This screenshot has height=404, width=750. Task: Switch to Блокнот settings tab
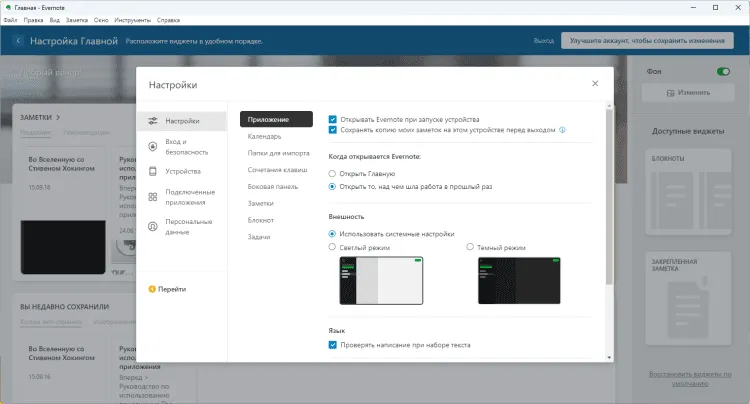click(x=261, y=220)
